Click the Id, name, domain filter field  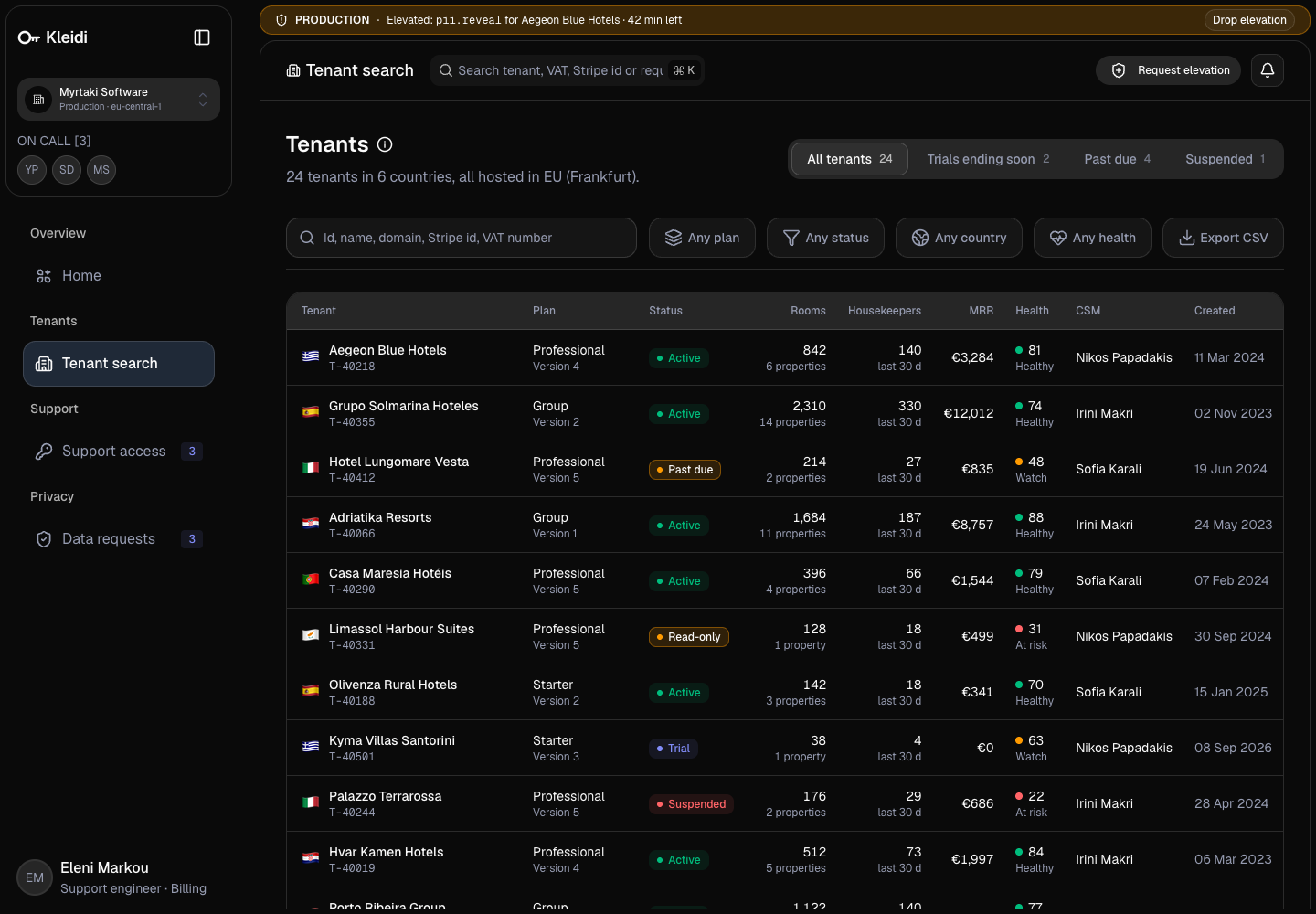tap(462, 238)
